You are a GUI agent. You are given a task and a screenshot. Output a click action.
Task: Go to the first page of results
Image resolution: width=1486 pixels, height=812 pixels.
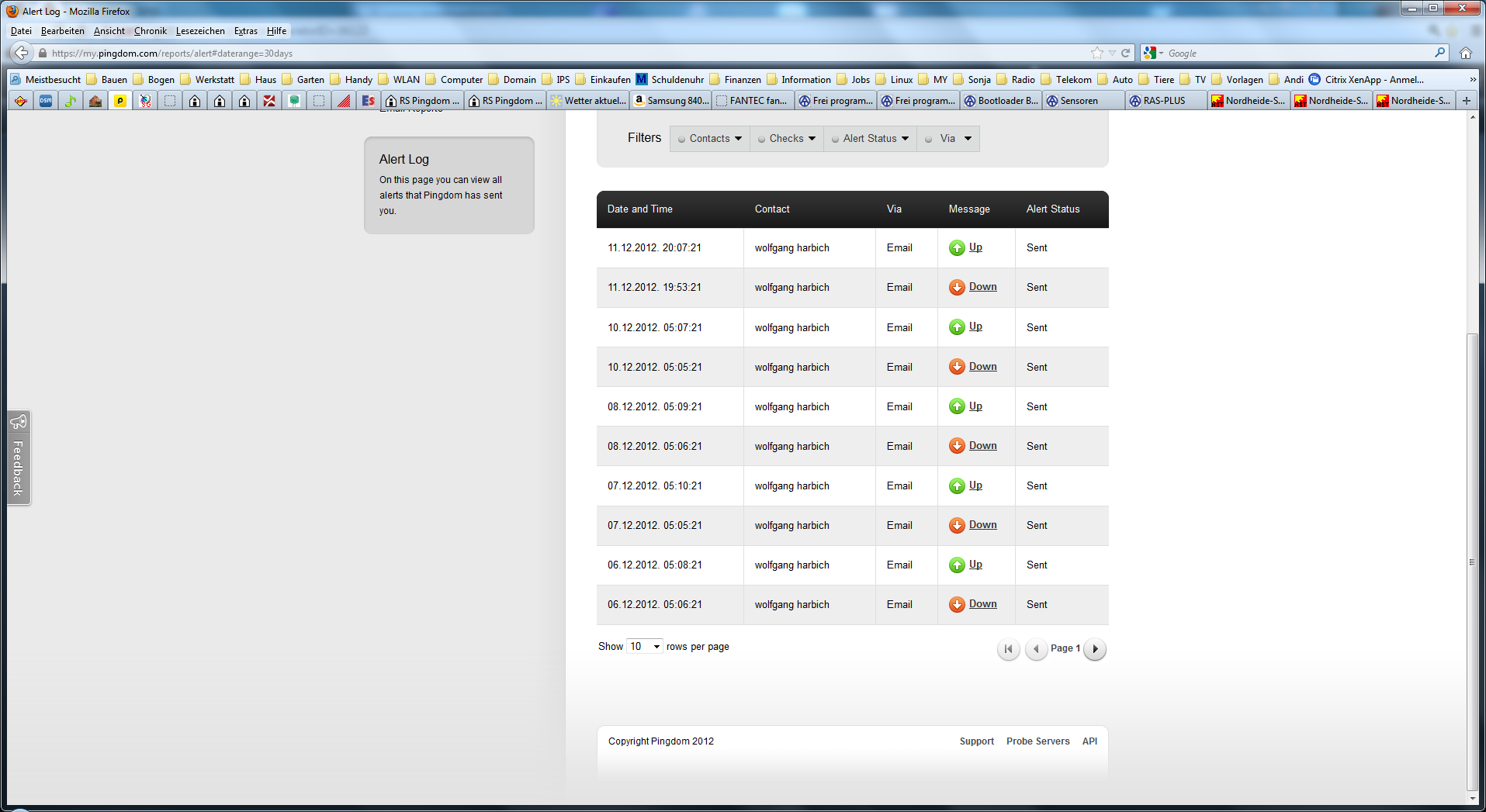coord(1008,649)
